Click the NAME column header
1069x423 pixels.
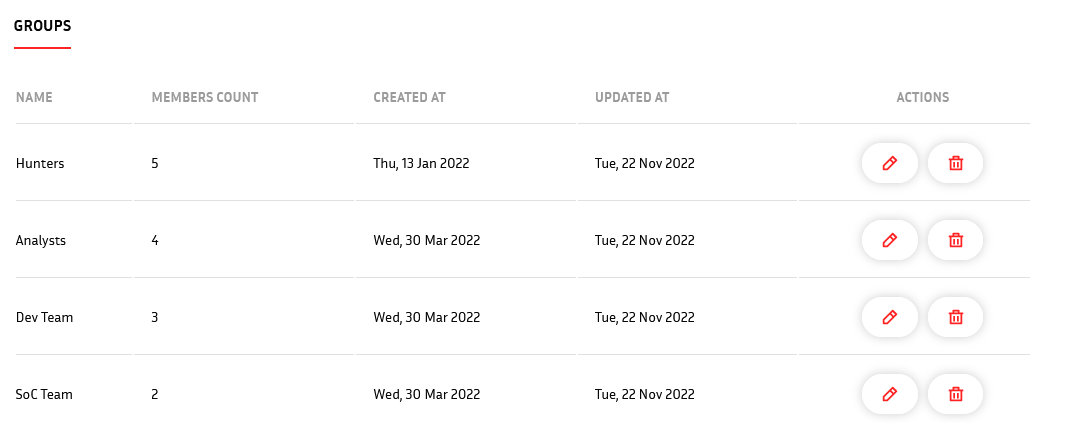pyautogui.click(x=34, y=98)
